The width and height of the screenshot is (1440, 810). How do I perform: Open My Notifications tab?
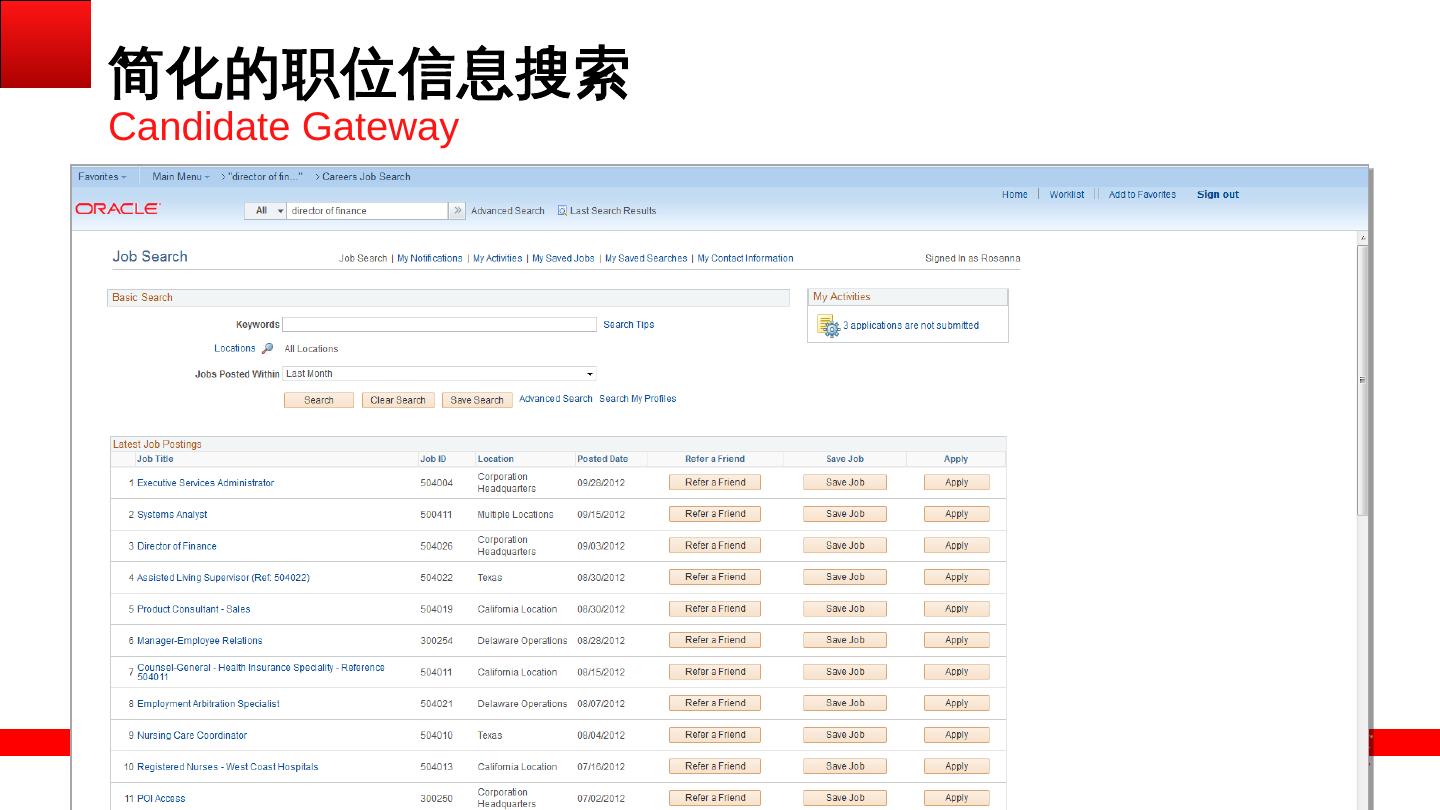429,259
